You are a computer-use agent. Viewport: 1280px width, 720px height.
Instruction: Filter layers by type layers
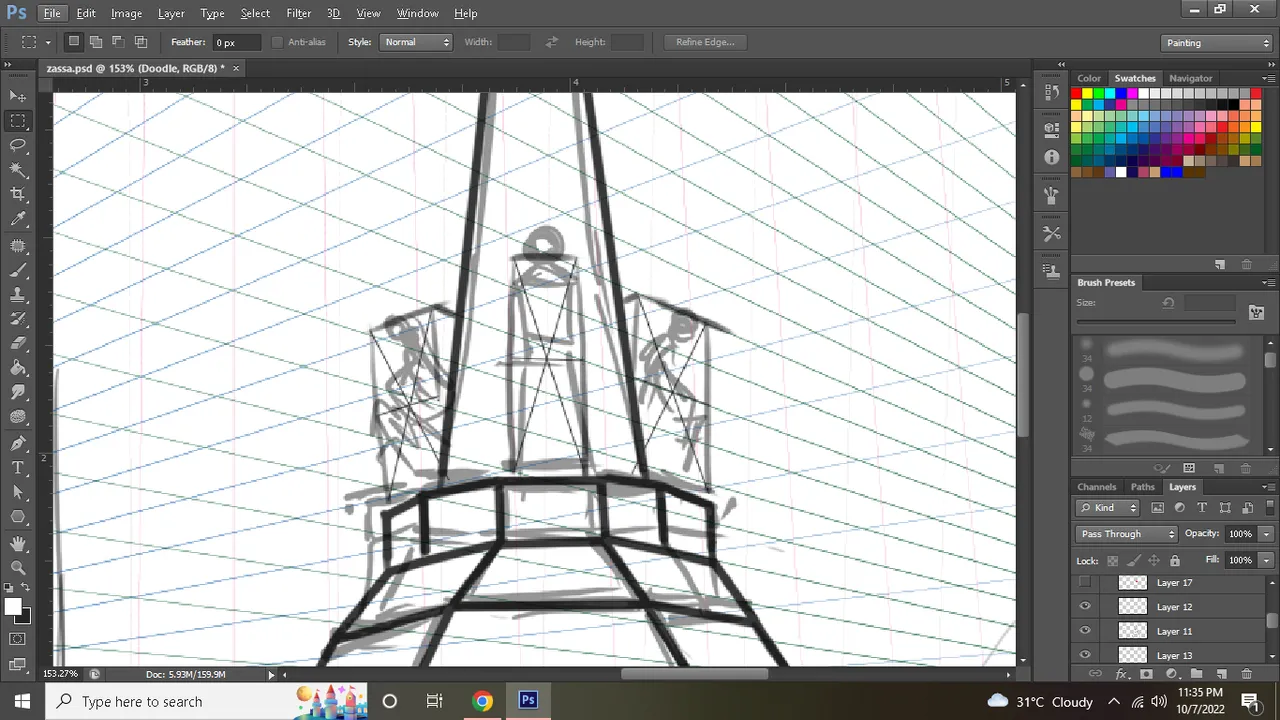point(1202,508)
